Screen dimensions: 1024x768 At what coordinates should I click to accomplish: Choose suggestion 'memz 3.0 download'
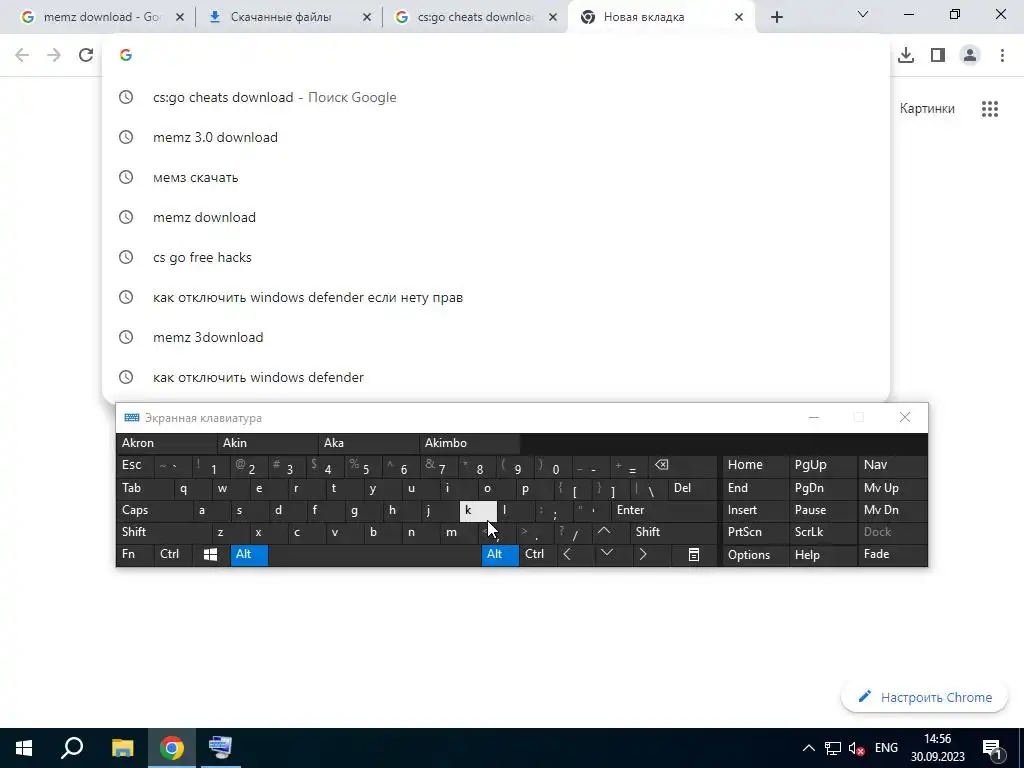coord(496,137)
